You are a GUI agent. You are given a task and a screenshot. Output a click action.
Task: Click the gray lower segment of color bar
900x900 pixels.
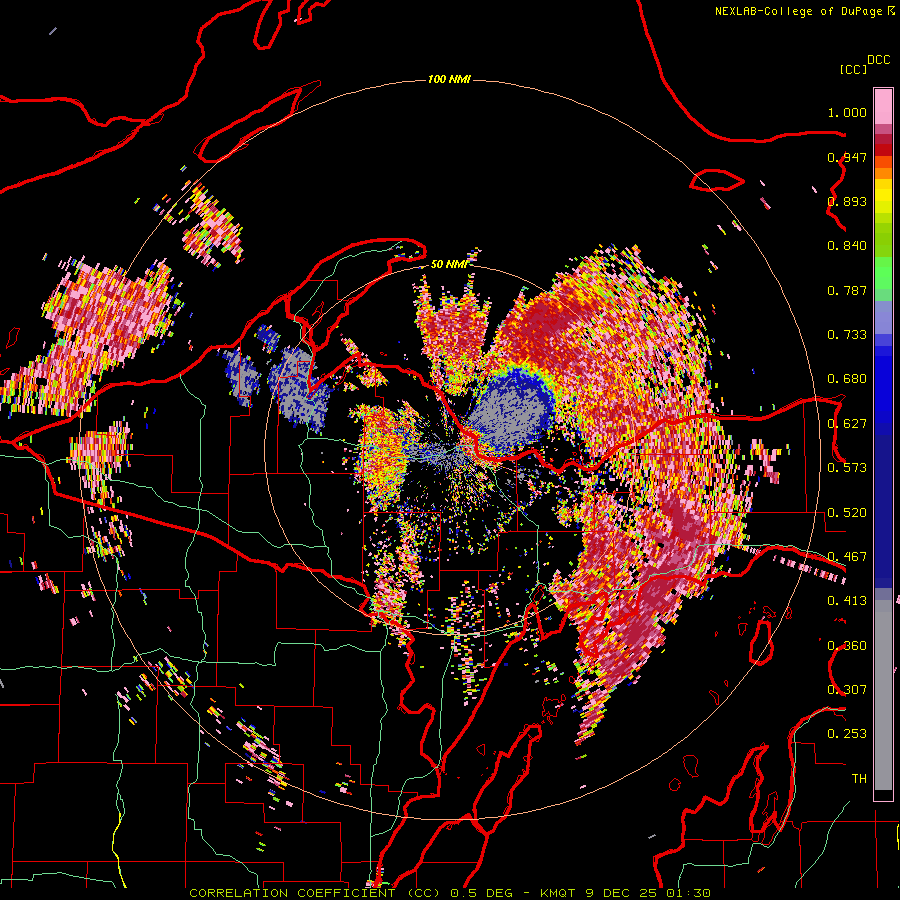tap(883, 695)
